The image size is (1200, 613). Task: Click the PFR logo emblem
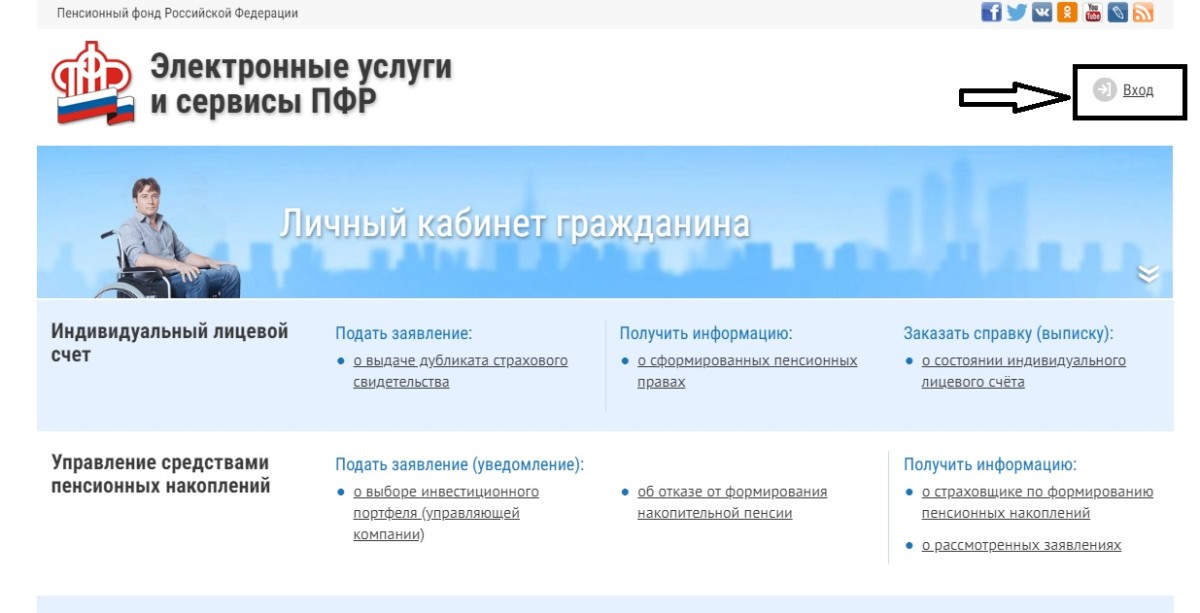coord(94,83)
